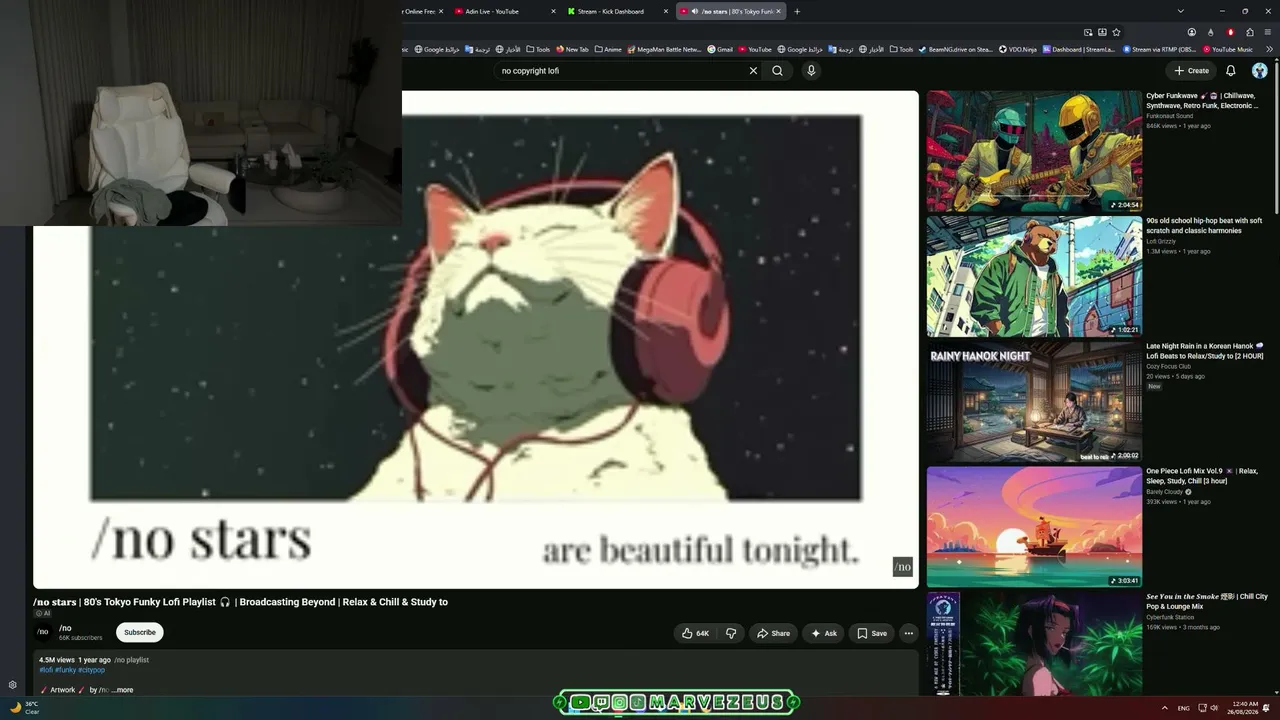
Task: Subscribe to the /no channel
Action: (x=140, y=632)
